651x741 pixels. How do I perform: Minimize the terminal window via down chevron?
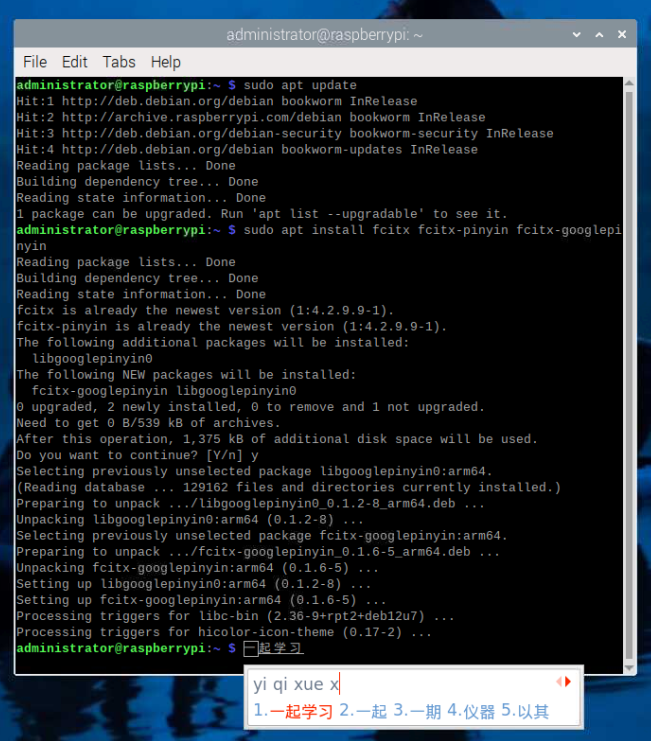tap(576, 34)
